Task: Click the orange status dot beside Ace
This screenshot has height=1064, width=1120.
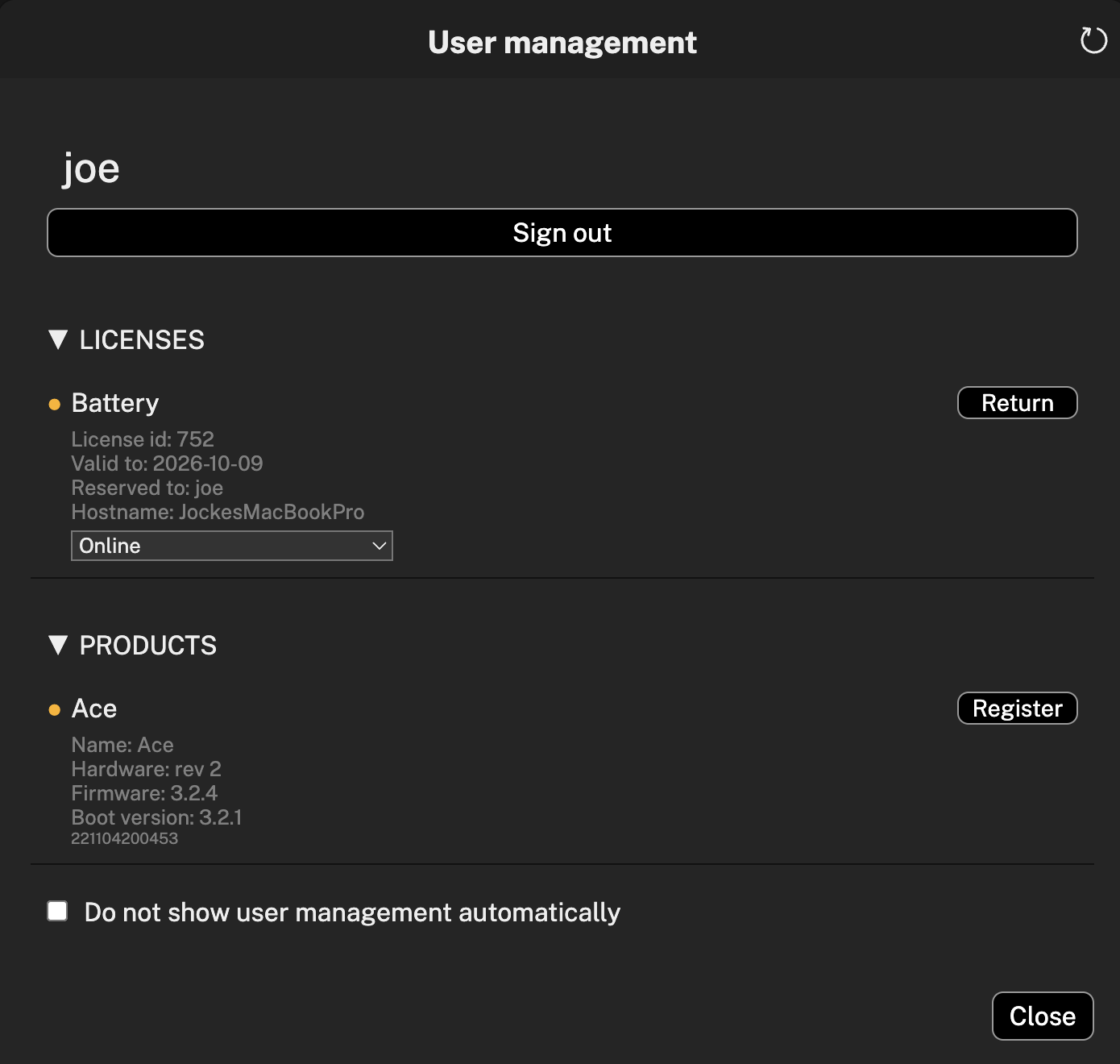Action: [x=55, y=710]
